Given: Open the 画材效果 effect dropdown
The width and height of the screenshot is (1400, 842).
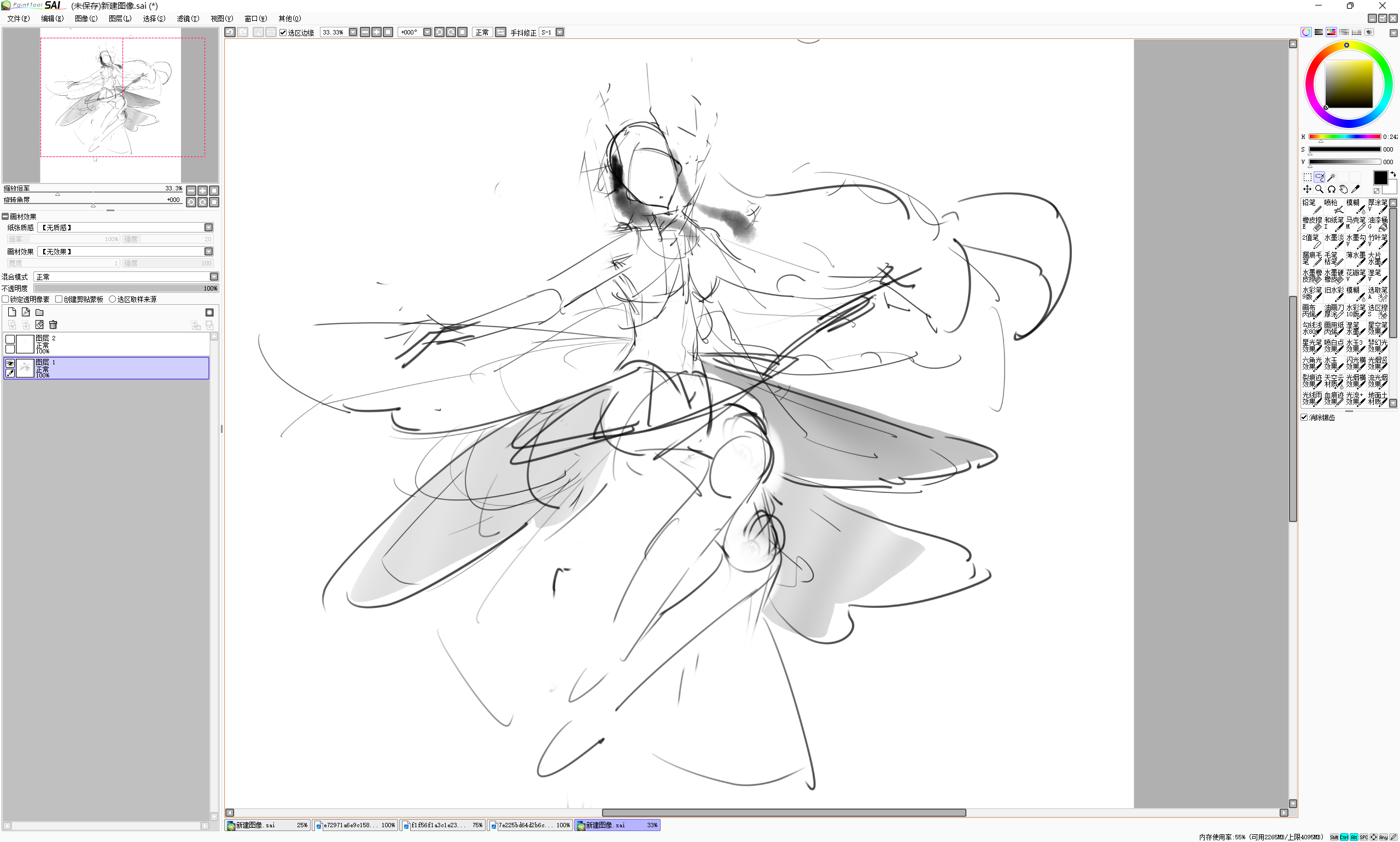Looking at the screenshot, I should pos(209,251).
